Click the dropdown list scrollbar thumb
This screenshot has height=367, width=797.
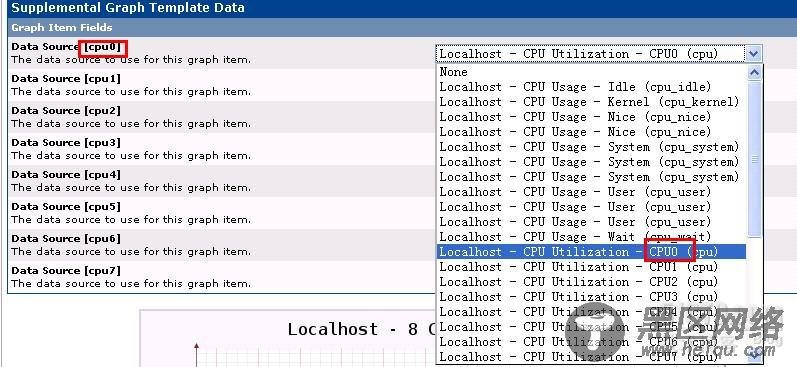(754, 159)
